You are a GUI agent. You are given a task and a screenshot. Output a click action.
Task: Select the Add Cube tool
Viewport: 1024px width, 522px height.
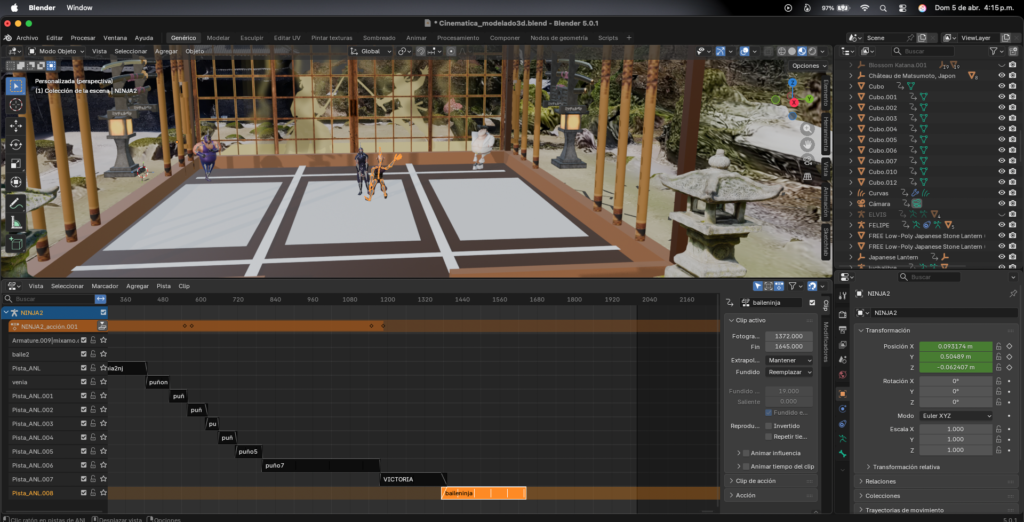(17, 243)
